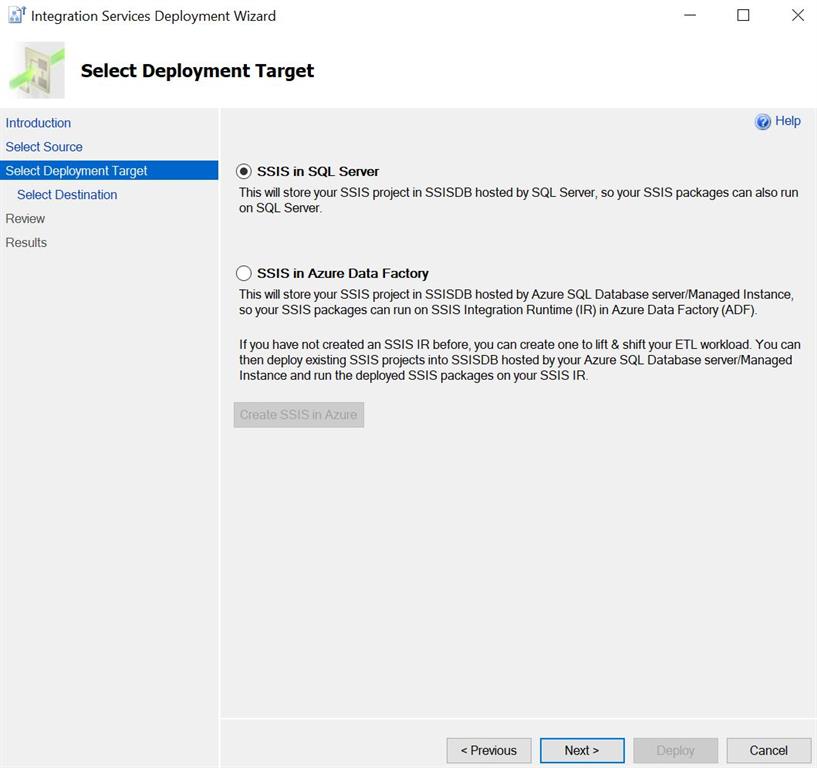Minimize the Deployment Wizard window
This screenshot has width=817, height=768.
click(690, 15)
